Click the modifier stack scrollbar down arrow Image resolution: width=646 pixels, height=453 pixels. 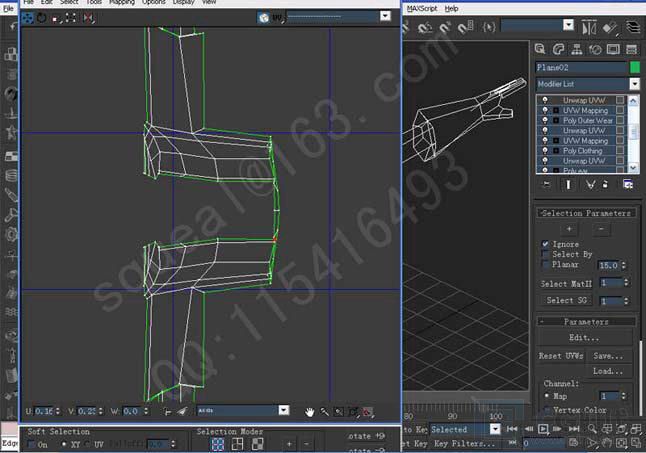[x=633, y=168]
